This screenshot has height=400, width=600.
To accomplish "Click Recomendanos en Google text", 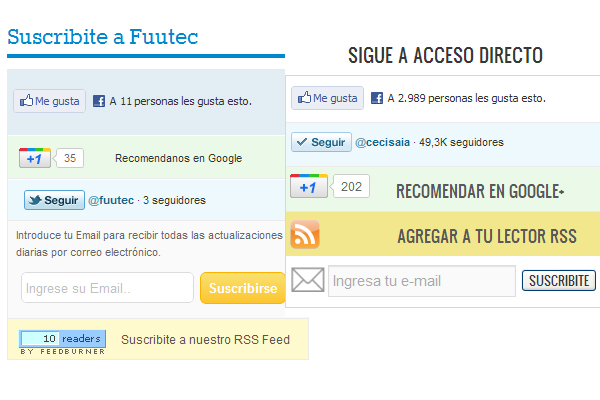I will click(179, 158).
